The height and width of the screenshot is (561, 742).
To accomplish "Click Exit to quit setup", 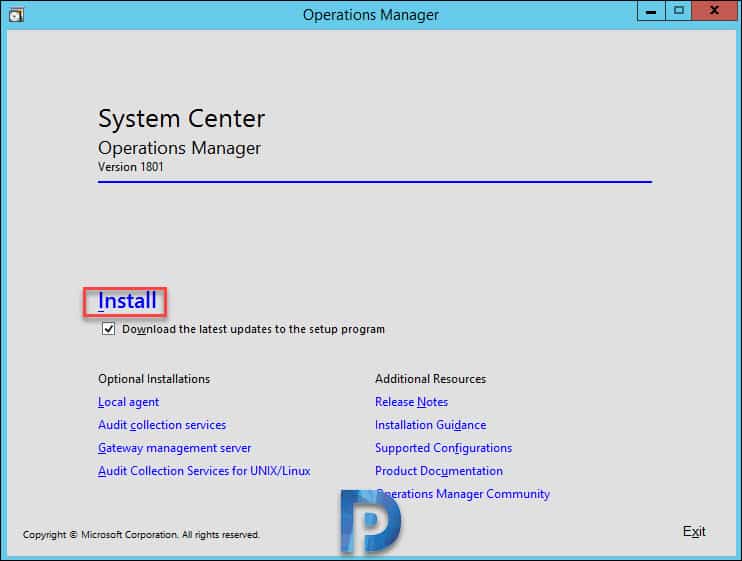I will click(694, 532).
